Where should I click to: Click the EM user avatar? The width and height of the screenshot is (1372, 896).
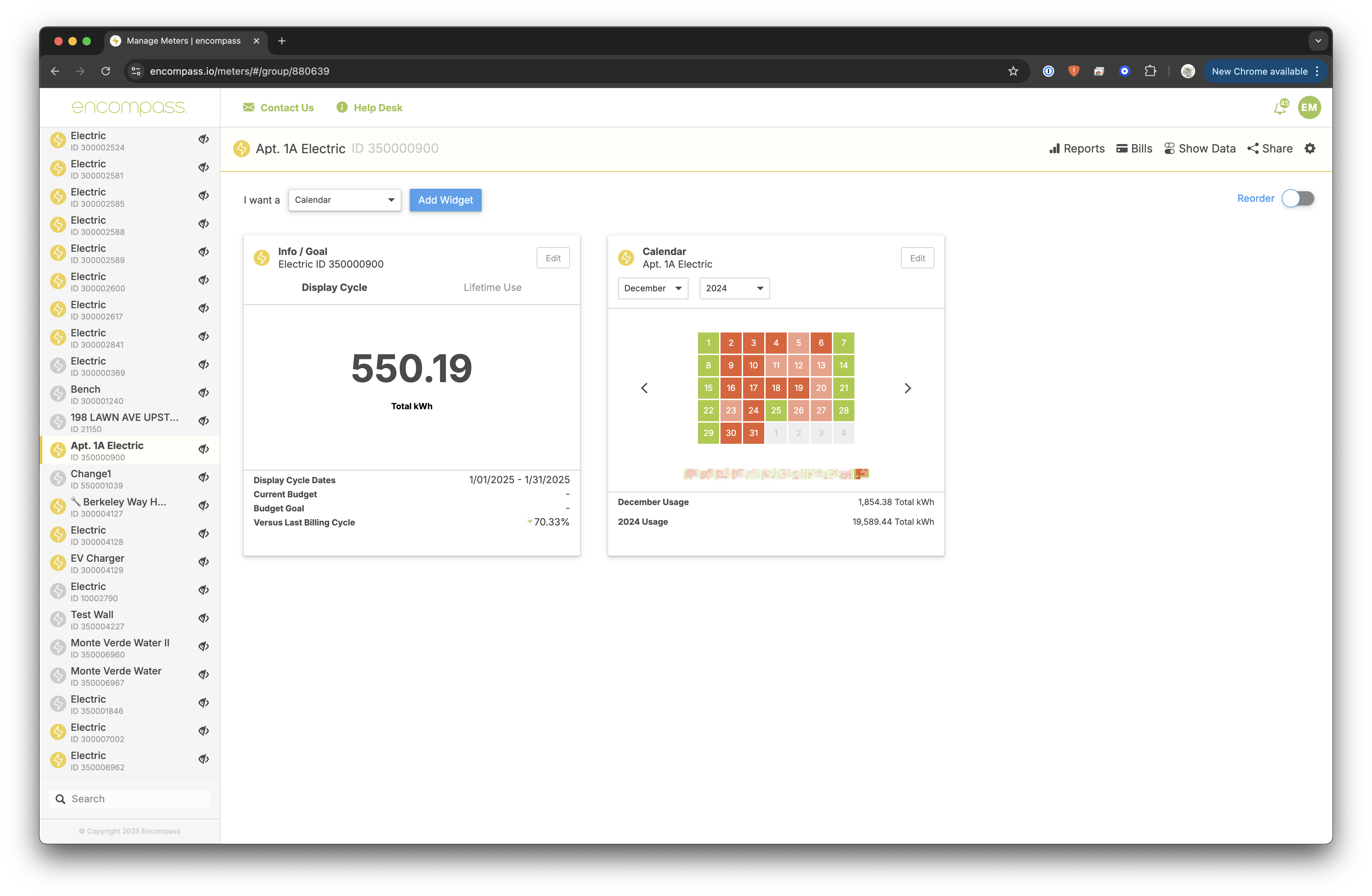coord(1309,108)
